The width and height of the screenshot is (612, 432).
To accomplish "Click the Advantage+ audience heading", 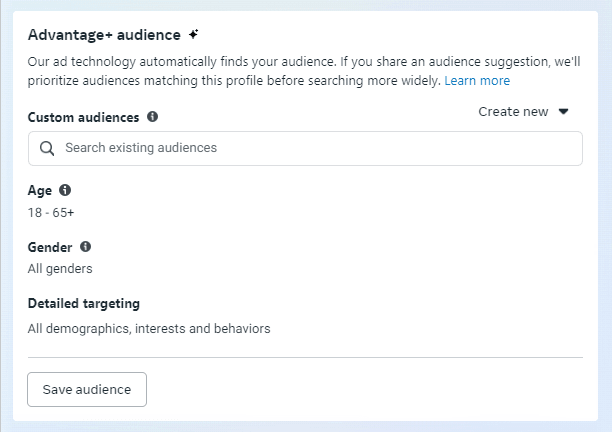I will point(104,35).
